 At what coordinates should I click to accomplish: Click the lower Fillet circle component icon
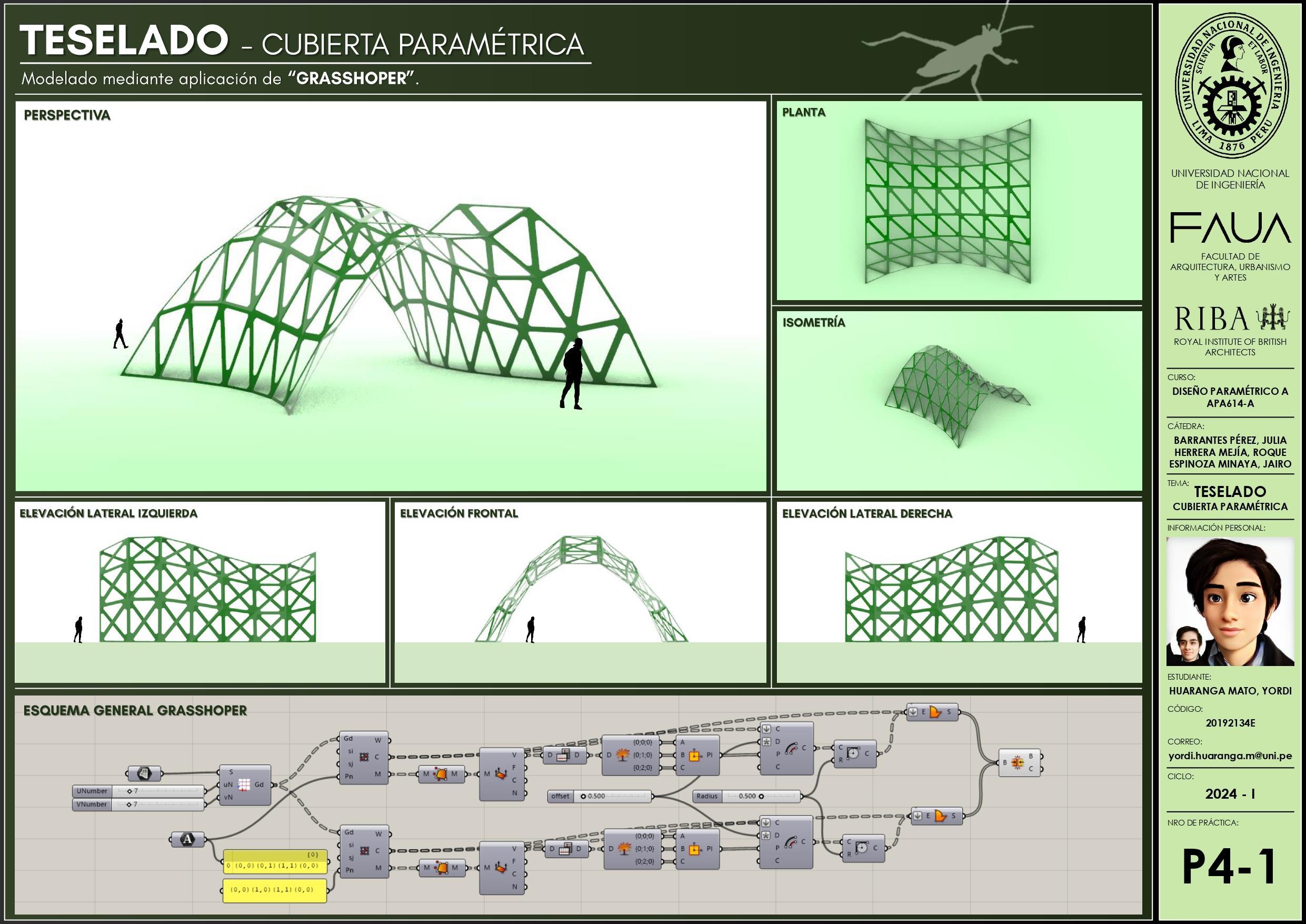coord(862,848)
